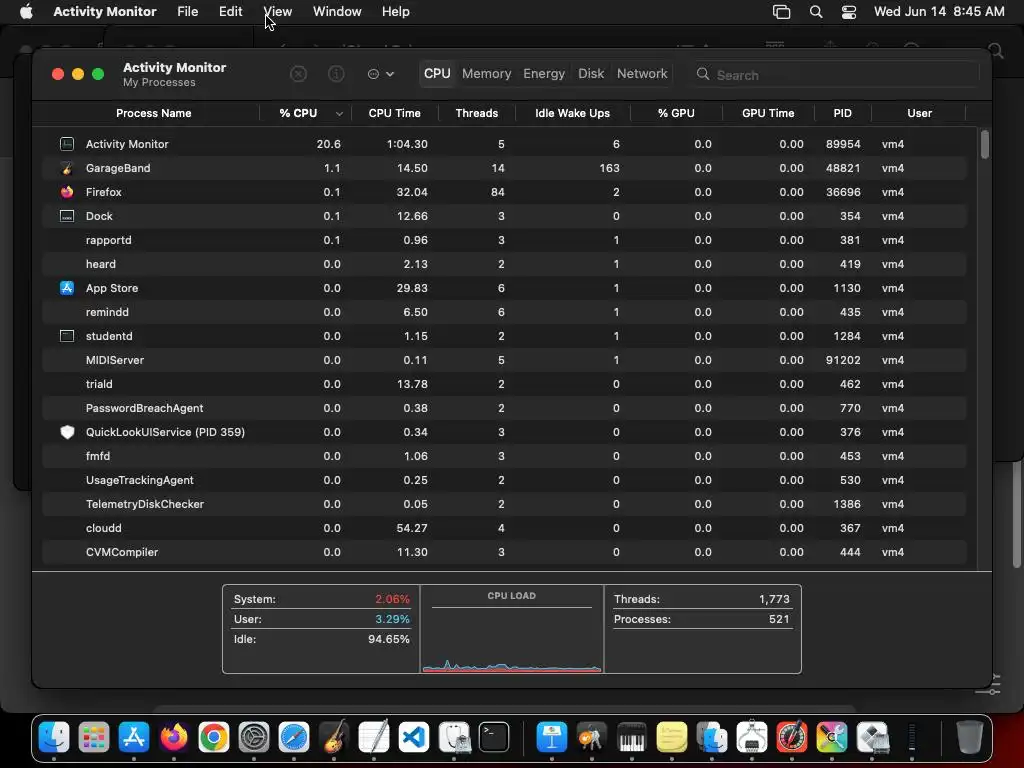The height and width of the screenshot is (768, 1024).
Task: Open the Apple menu
Action: coord(26,12)
